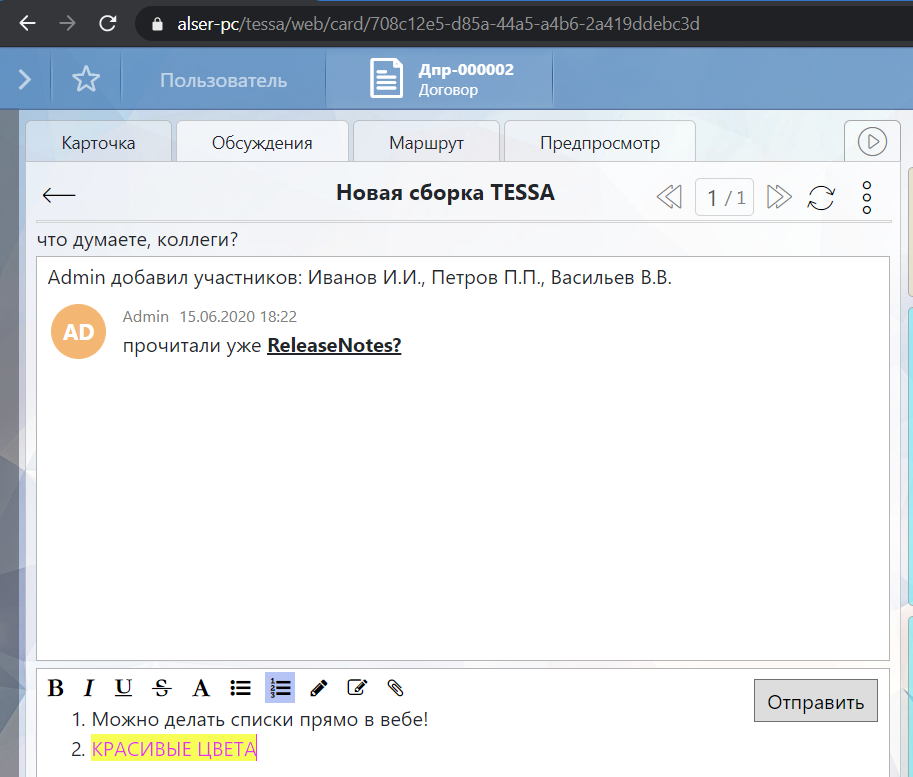Toggle underline formatting
913x777 pixels.
tap(123, 688)
